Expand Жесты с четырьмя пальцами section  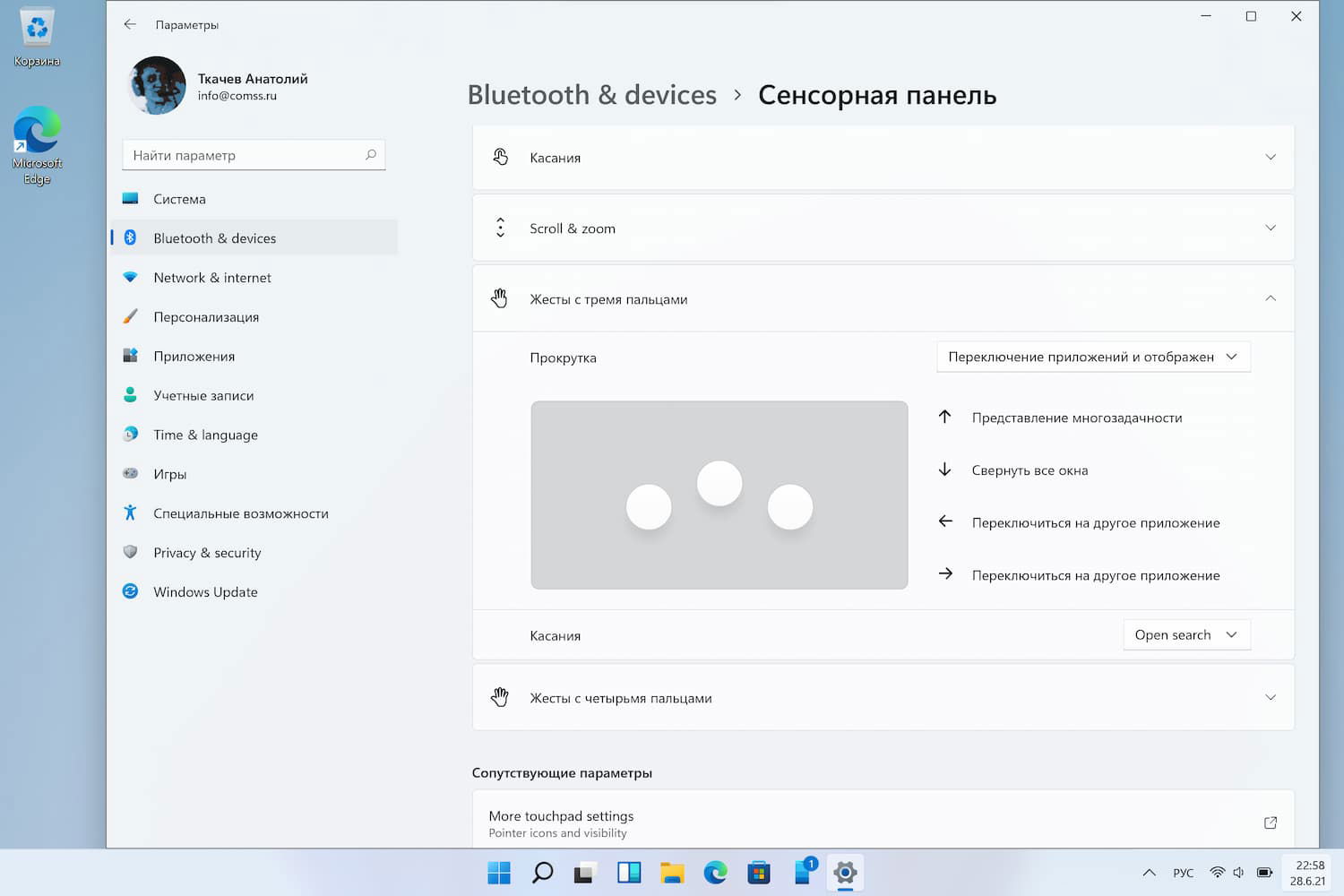(x=883, y=697)
